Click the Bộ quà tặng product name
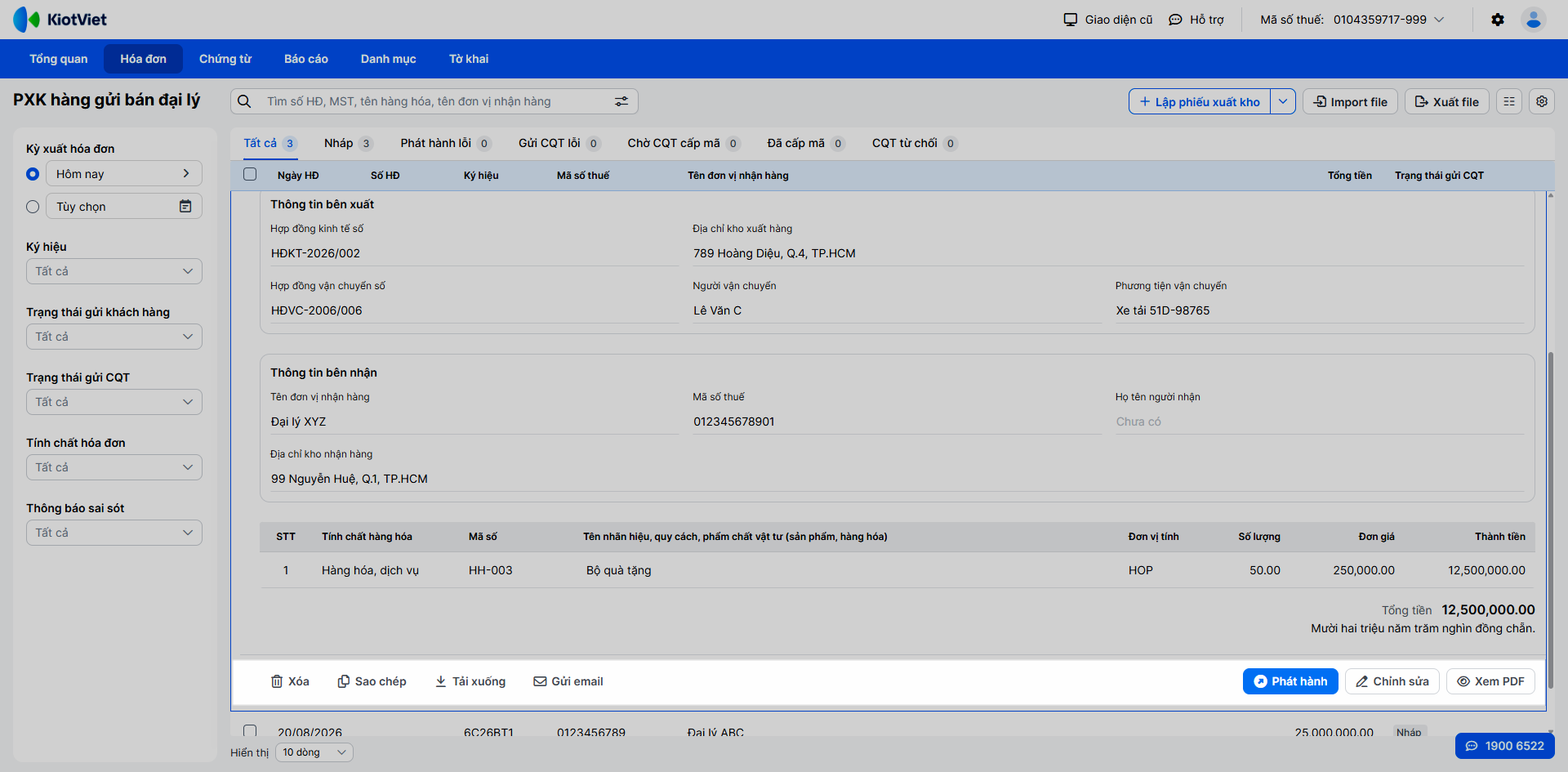This screenshot has width=1568, height=772. pyautogui.click(x=619, y=570)
